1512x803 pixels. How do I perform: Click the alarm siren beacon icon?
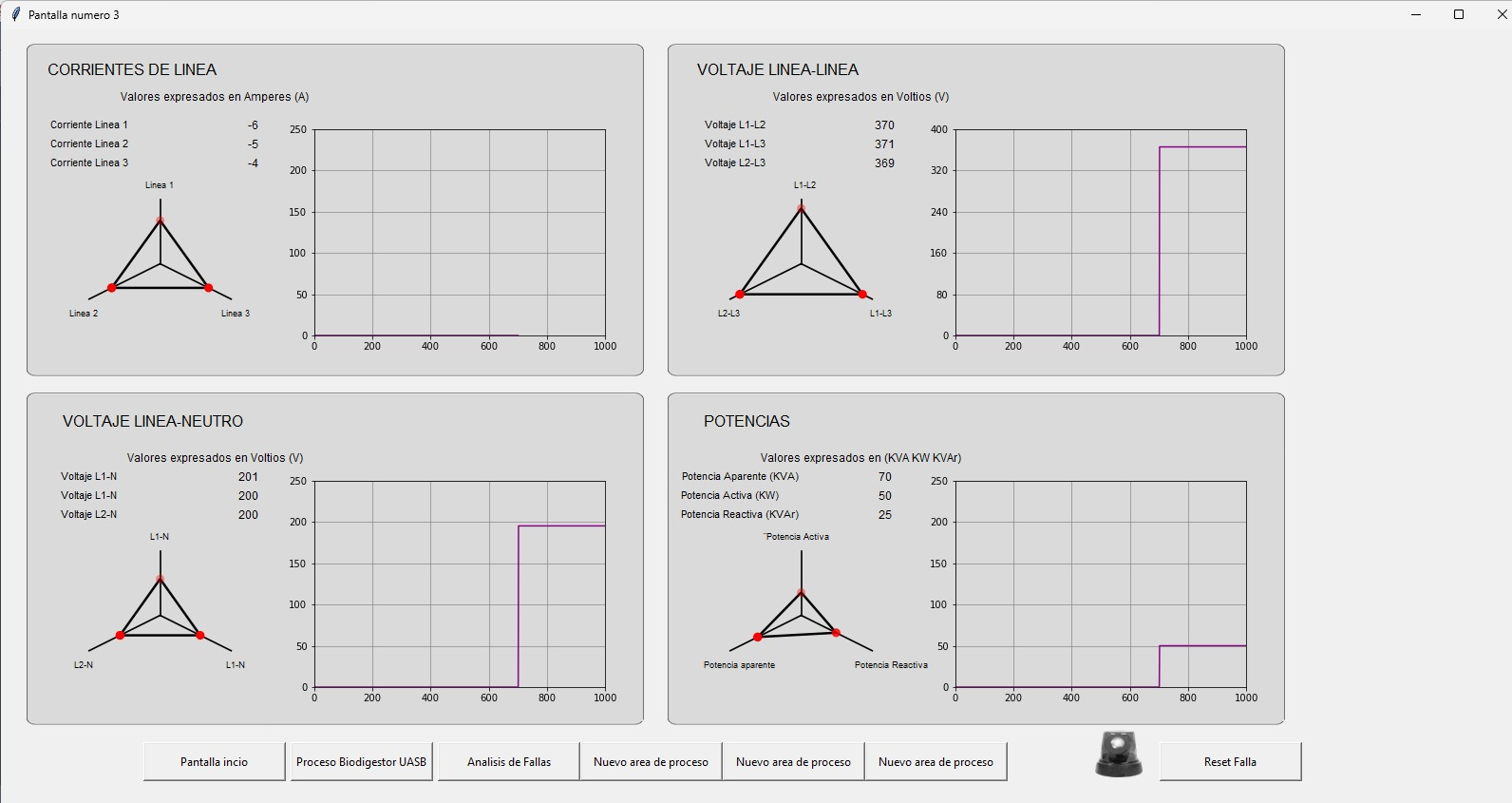[x=1119, y=755]
